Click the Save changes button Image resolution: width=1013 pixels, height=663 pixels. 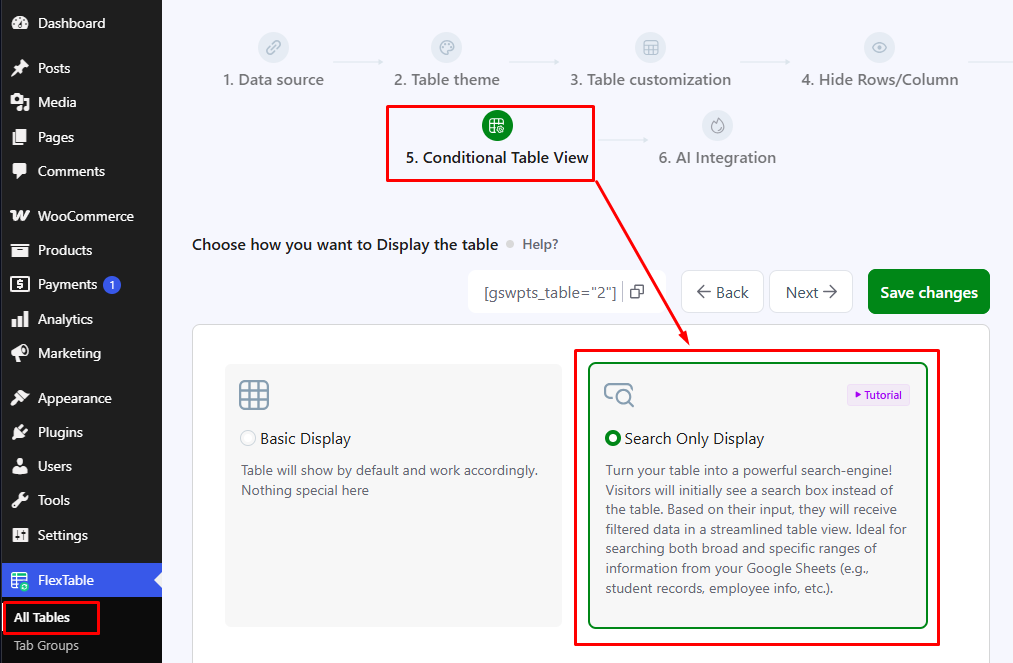pyautogui.click(x=928, y=292)
